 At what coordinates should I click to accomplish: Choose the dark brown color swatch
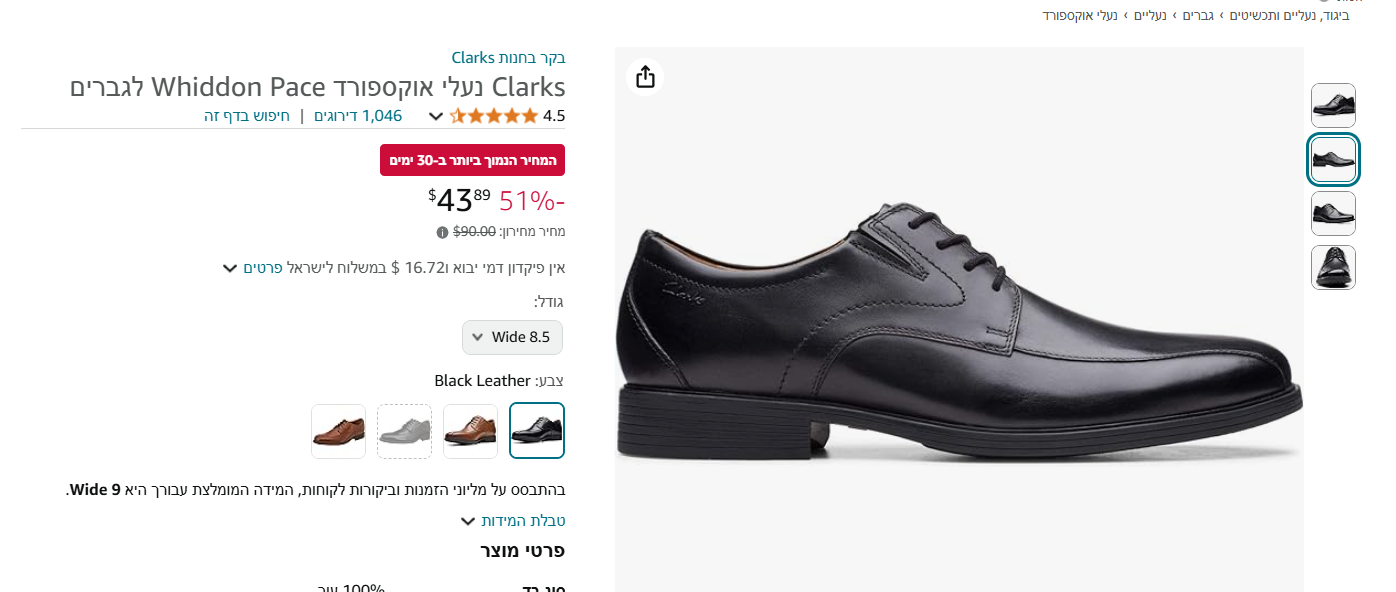(x=338, y=431)
